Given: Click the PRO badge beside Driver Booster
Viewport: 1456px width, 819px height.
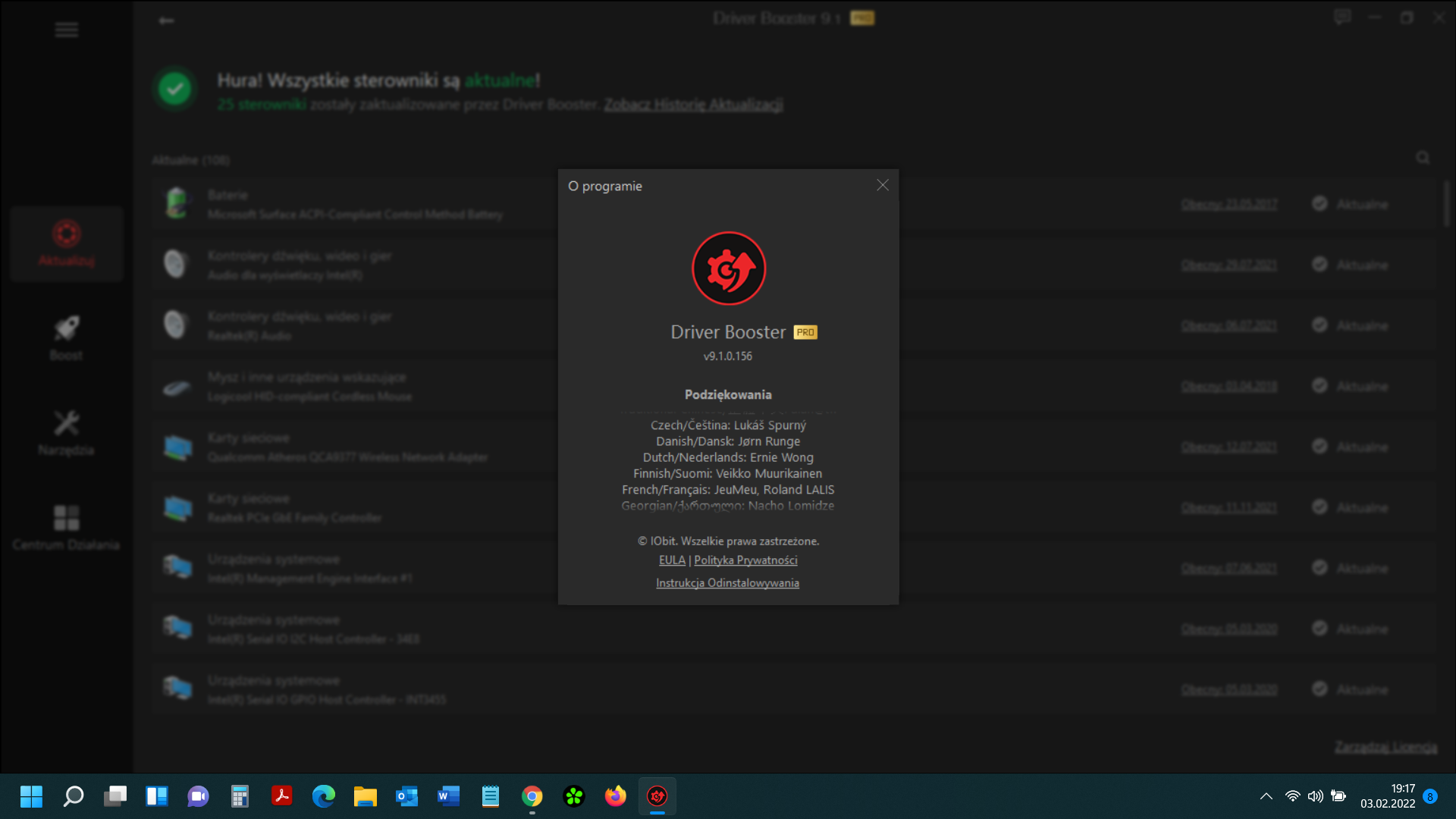Looking at the screenshot, I should point(805,332).
